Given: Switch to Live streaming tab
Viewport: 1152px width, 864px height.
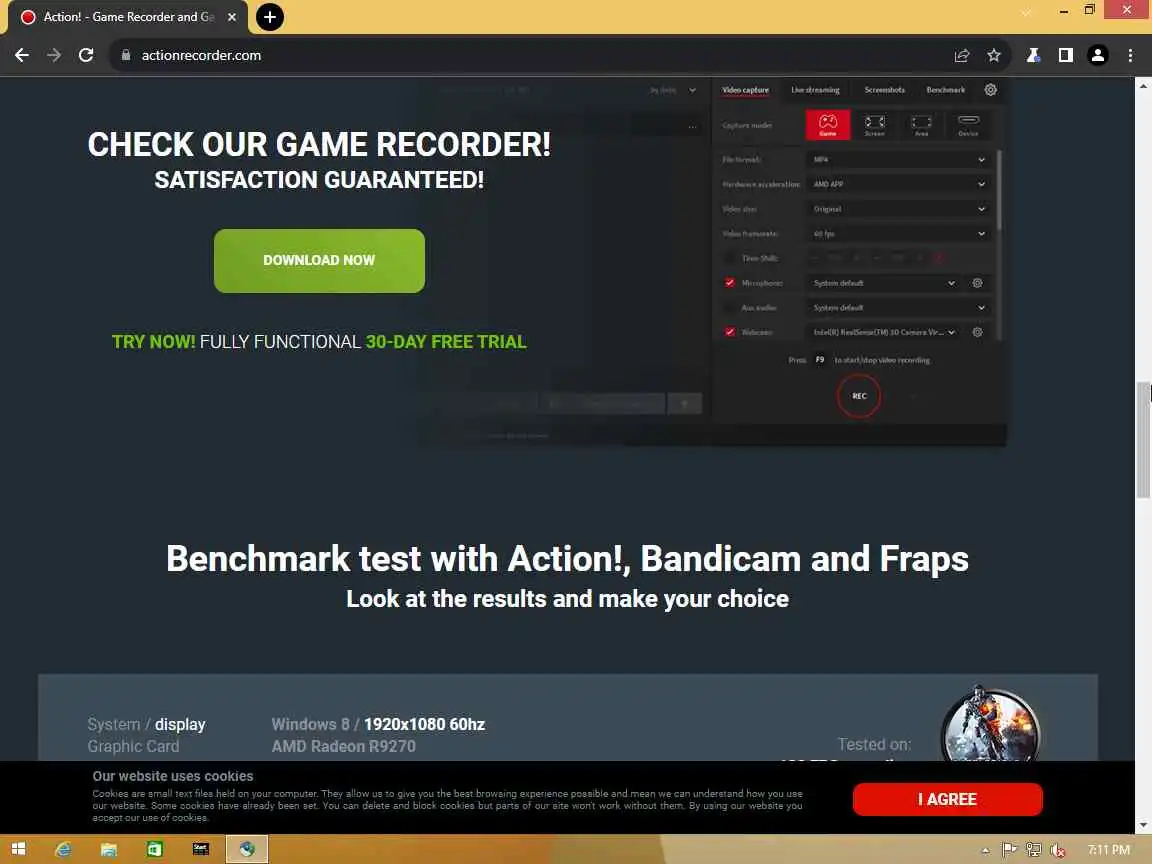Looking at the screenshot, I should [x=815, y=90].
